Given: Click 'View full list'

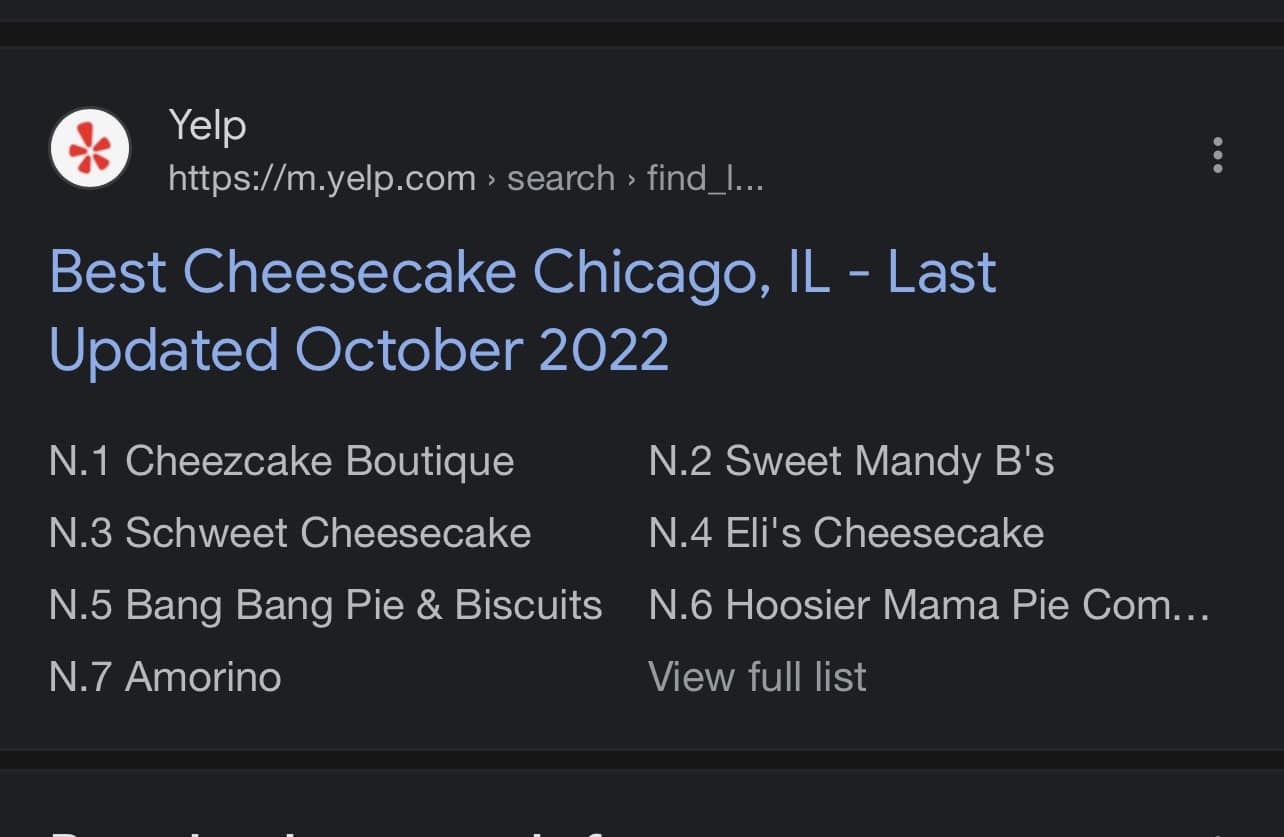Looking at the screenshot, I should coord(757,677).
